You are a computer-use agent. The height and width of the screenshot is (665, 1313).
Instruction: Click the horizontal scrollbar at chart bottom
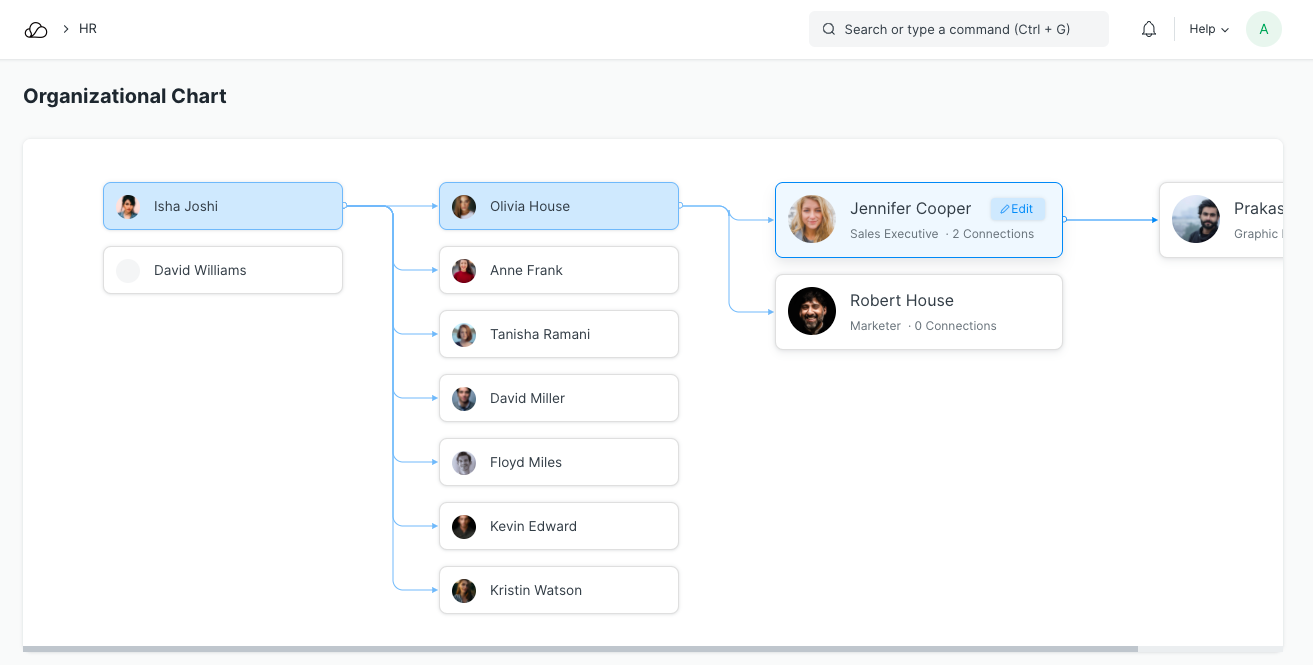580,649
